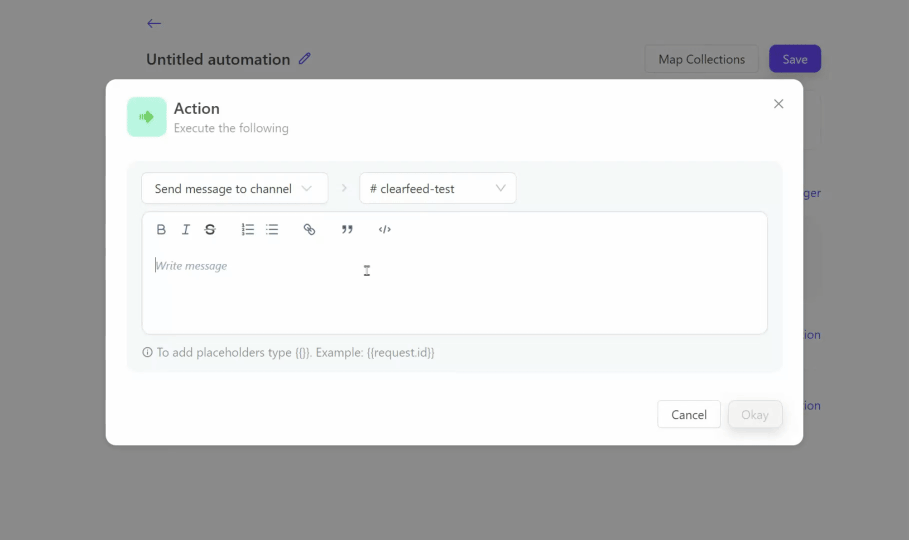The image size is (909, 540).
Task: Apply strikethrough formatting to message
Action: tap(210, 230)
